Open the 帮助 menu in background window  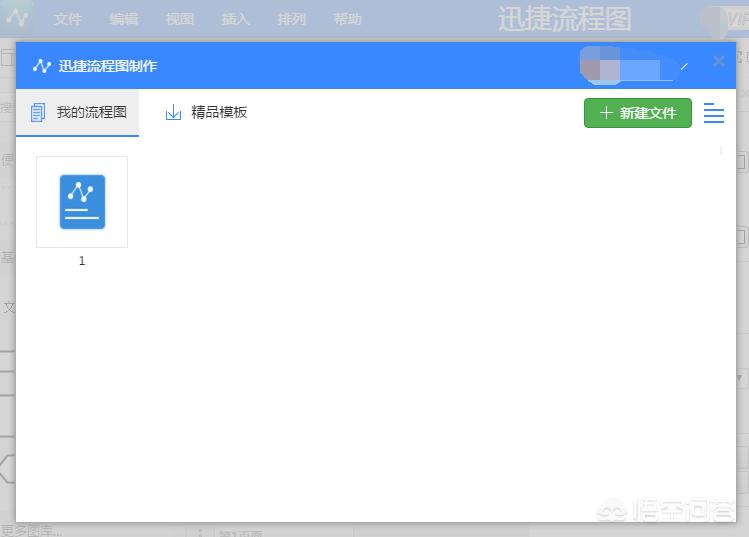point(347,19)
